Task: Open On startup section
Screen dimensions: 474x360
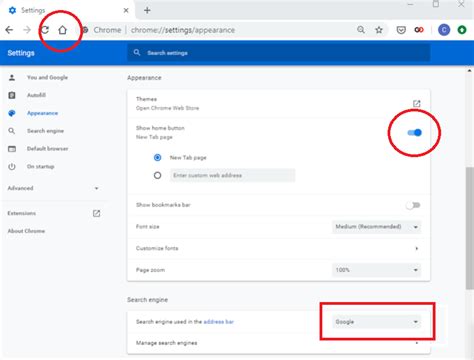Action: (41, 166)
